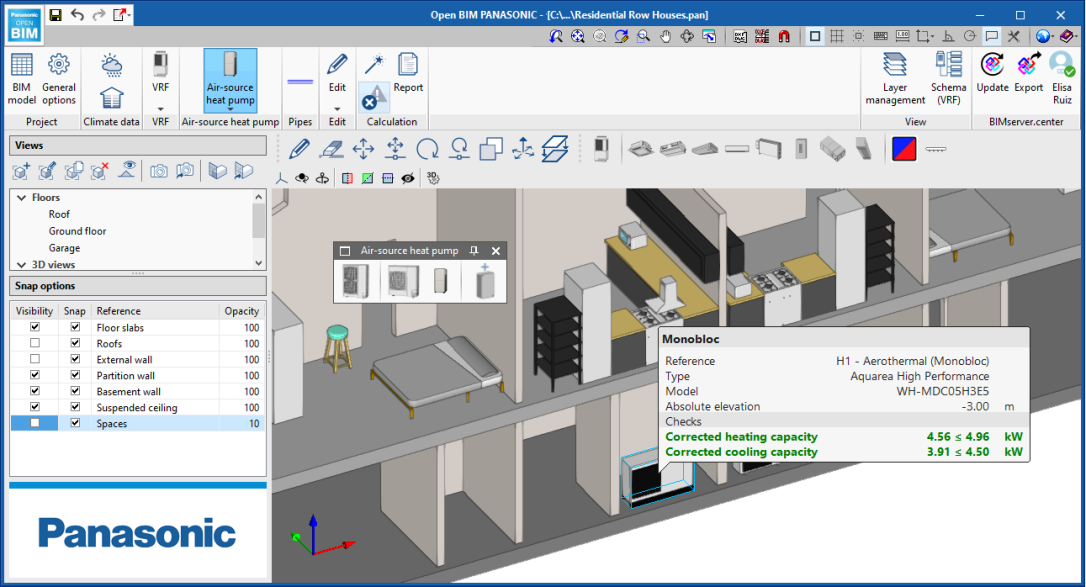Open the VRF dropdown arrow

tap(160, 109)
